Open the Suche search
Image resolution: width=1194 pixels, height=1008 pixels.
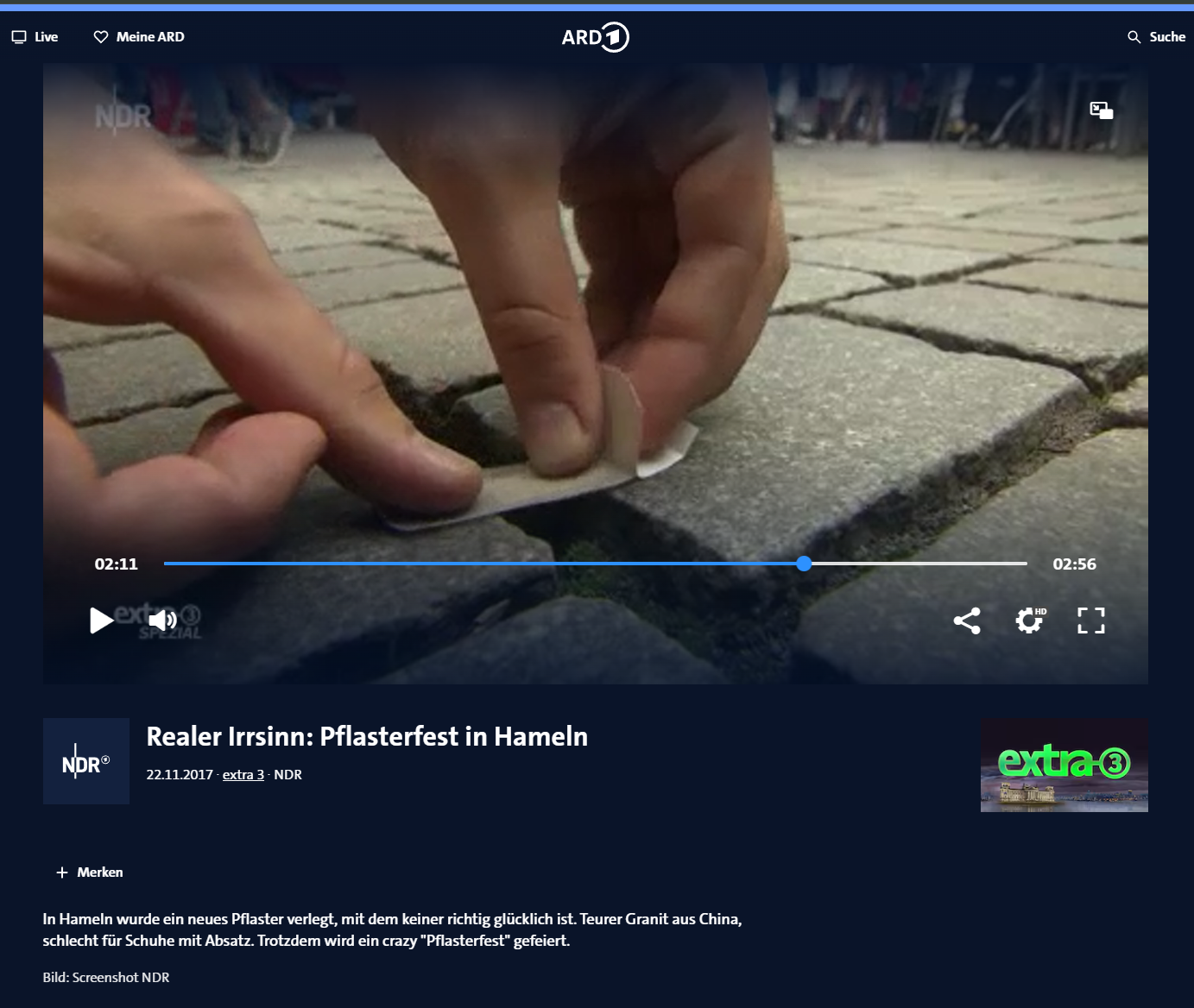point(1156,37)
